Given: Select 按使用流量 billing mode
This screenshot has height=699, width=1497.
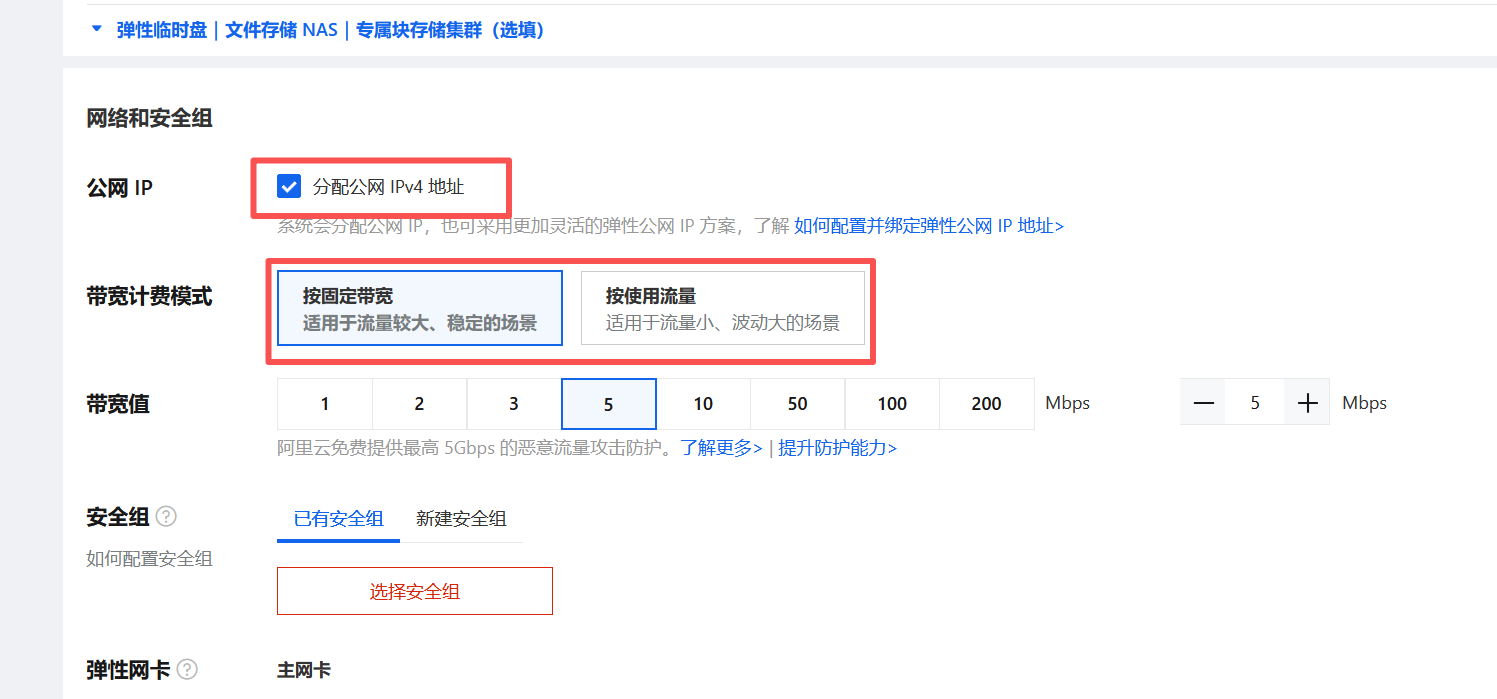Looking at the screenshot, I should (723, 308).
